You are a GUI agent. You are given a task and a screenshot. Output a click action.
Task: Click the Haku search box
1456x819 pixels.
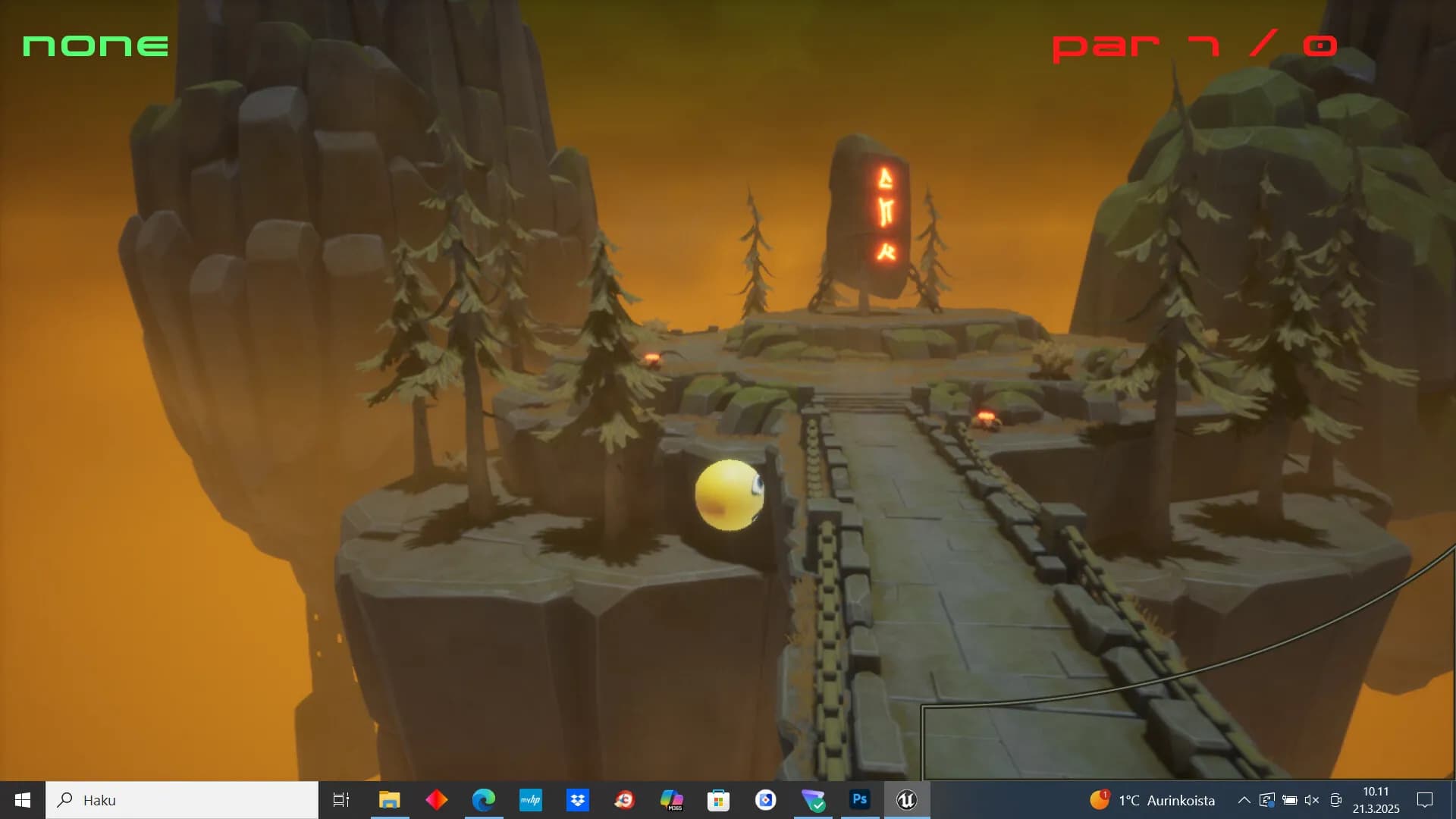pyautogui.click(x=182, y=800)
